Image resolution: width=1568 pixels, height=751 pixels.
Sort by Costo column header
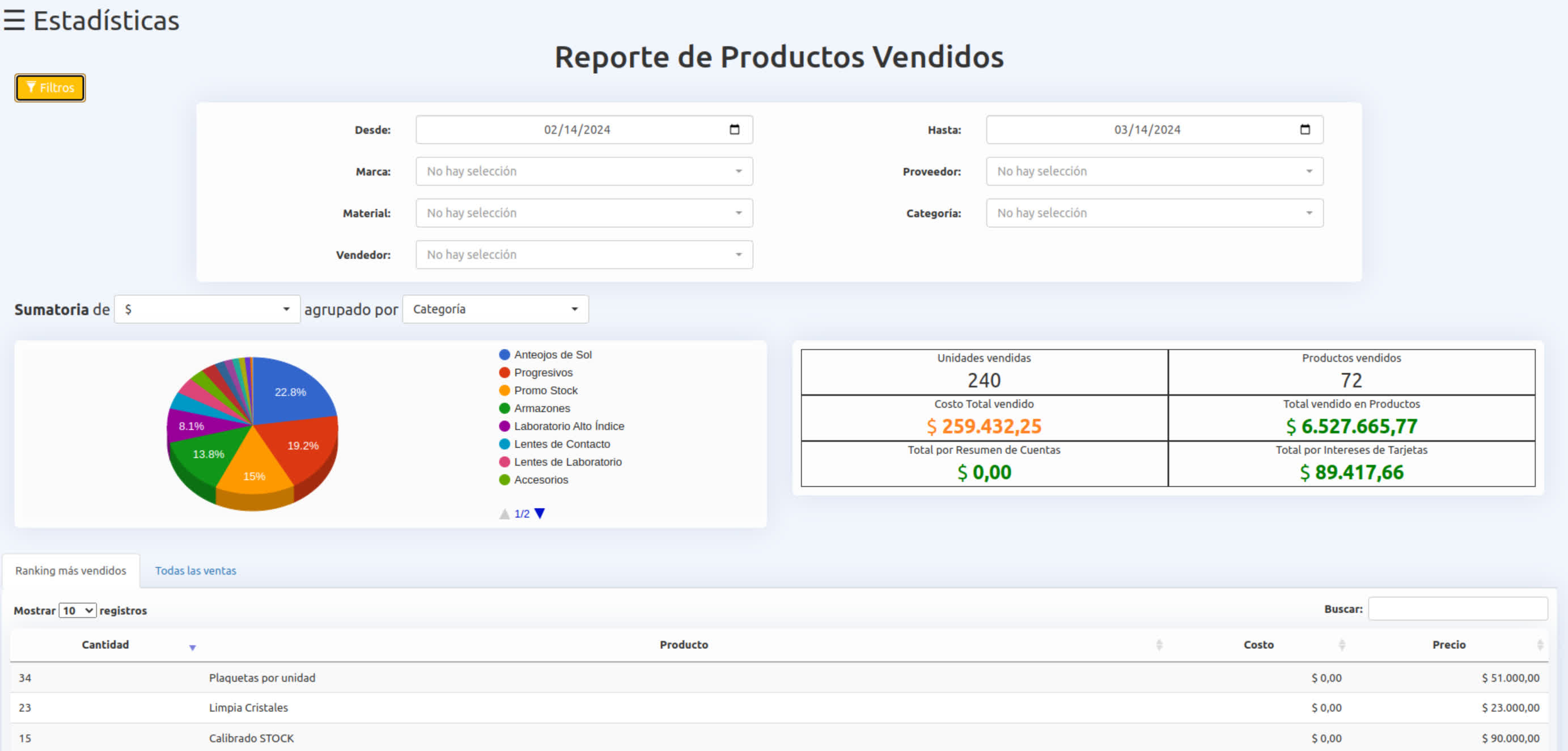tap(1258, 644)
